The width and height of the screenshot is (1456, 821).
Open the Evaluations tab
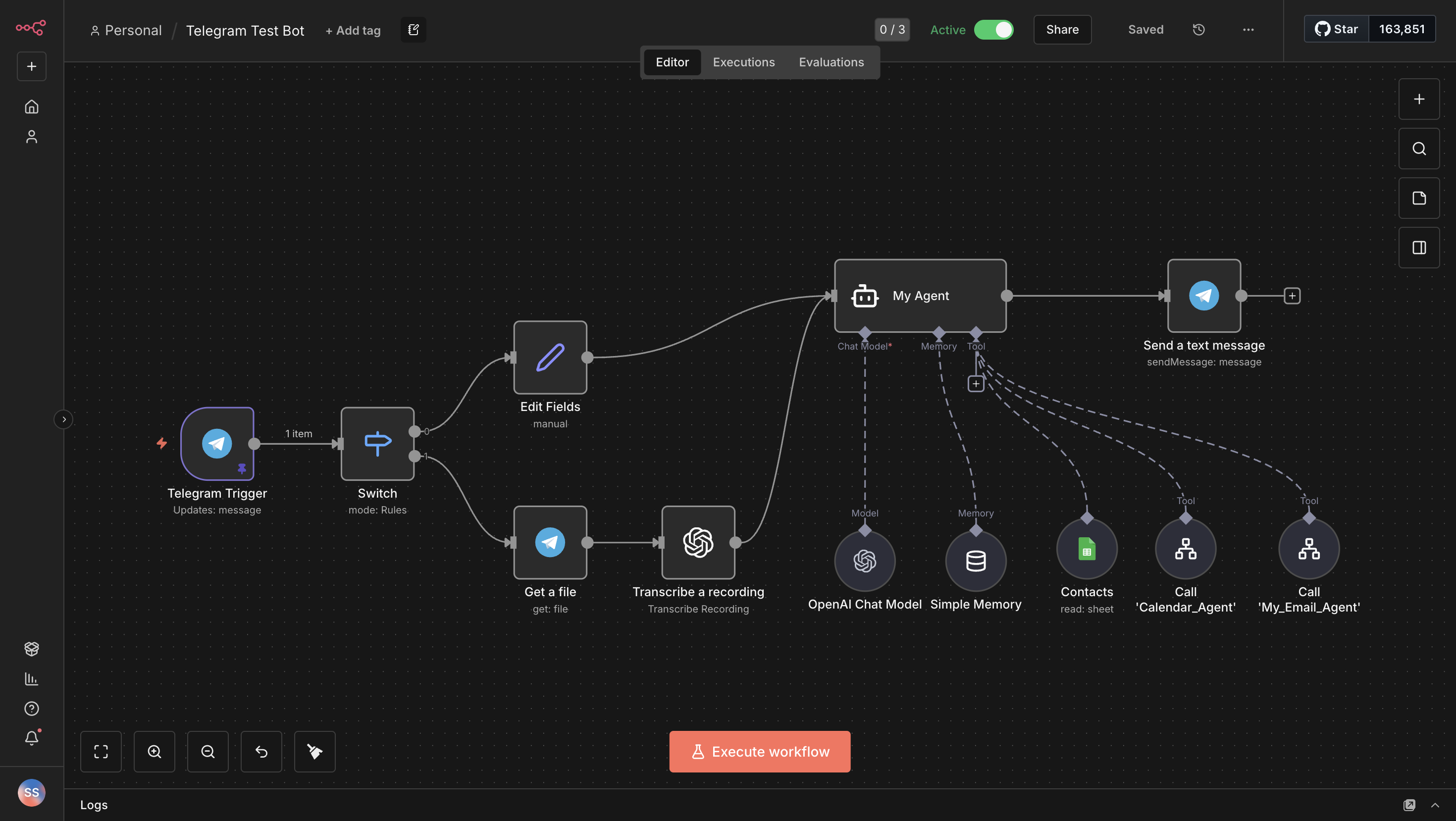831,62
